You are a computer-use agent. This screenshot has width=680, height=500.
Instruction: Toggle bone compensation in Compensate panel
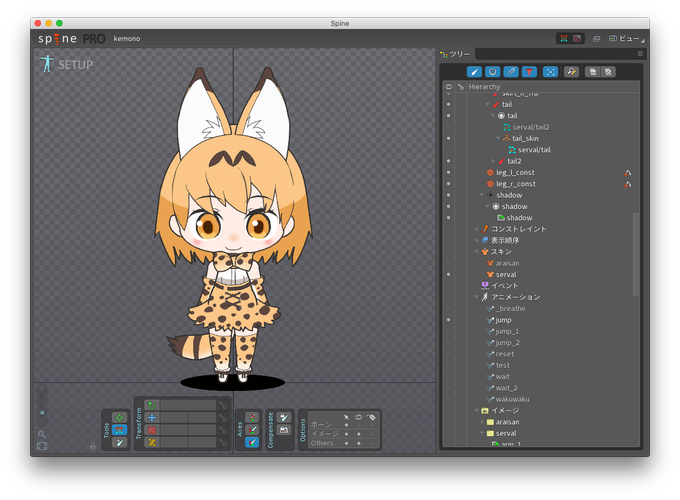[x=284, y=417]
